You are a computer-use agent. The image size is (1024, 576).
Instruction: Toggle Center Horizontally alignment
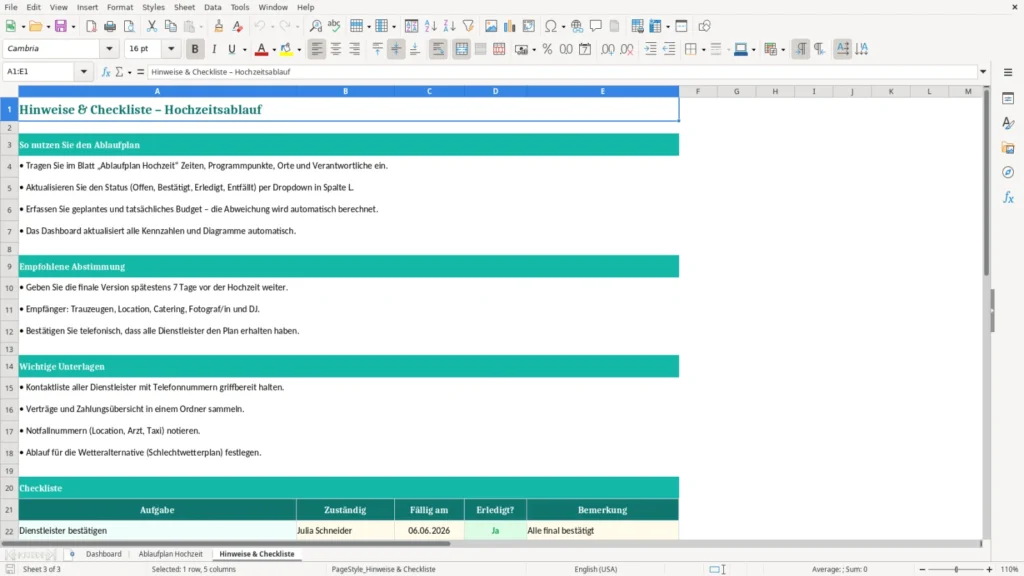(336, 49)
